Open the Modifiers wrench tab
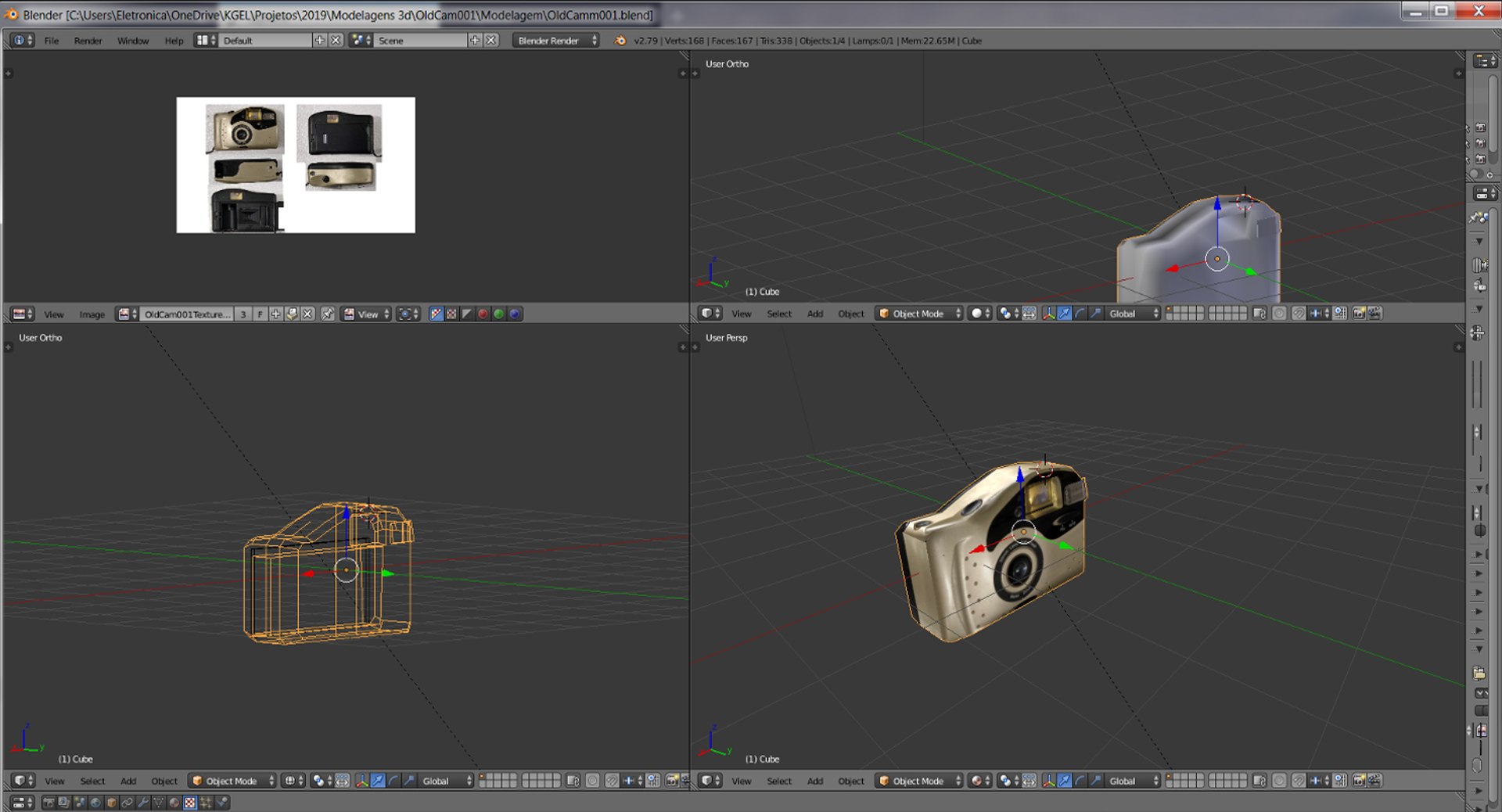The width and height of the screenshot is (1502, 812). click(x=143, y=803)
